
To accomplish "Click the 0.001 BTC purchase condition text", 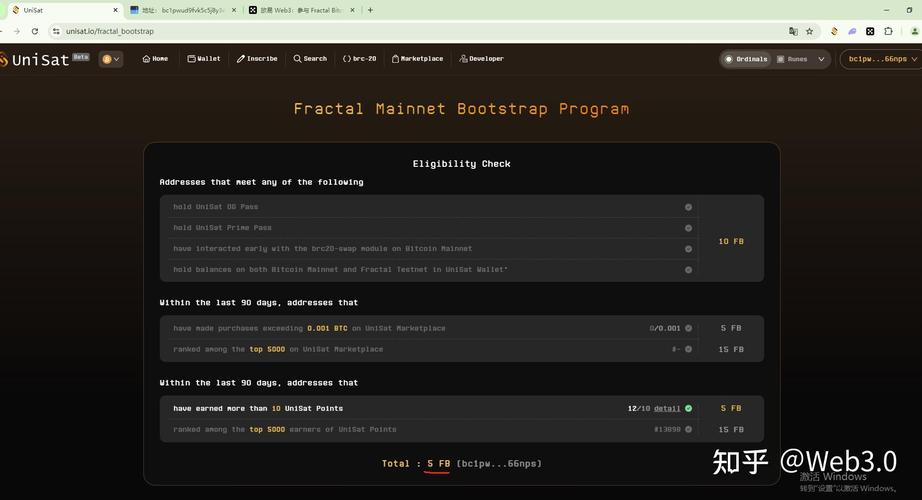I will point(309,328).
